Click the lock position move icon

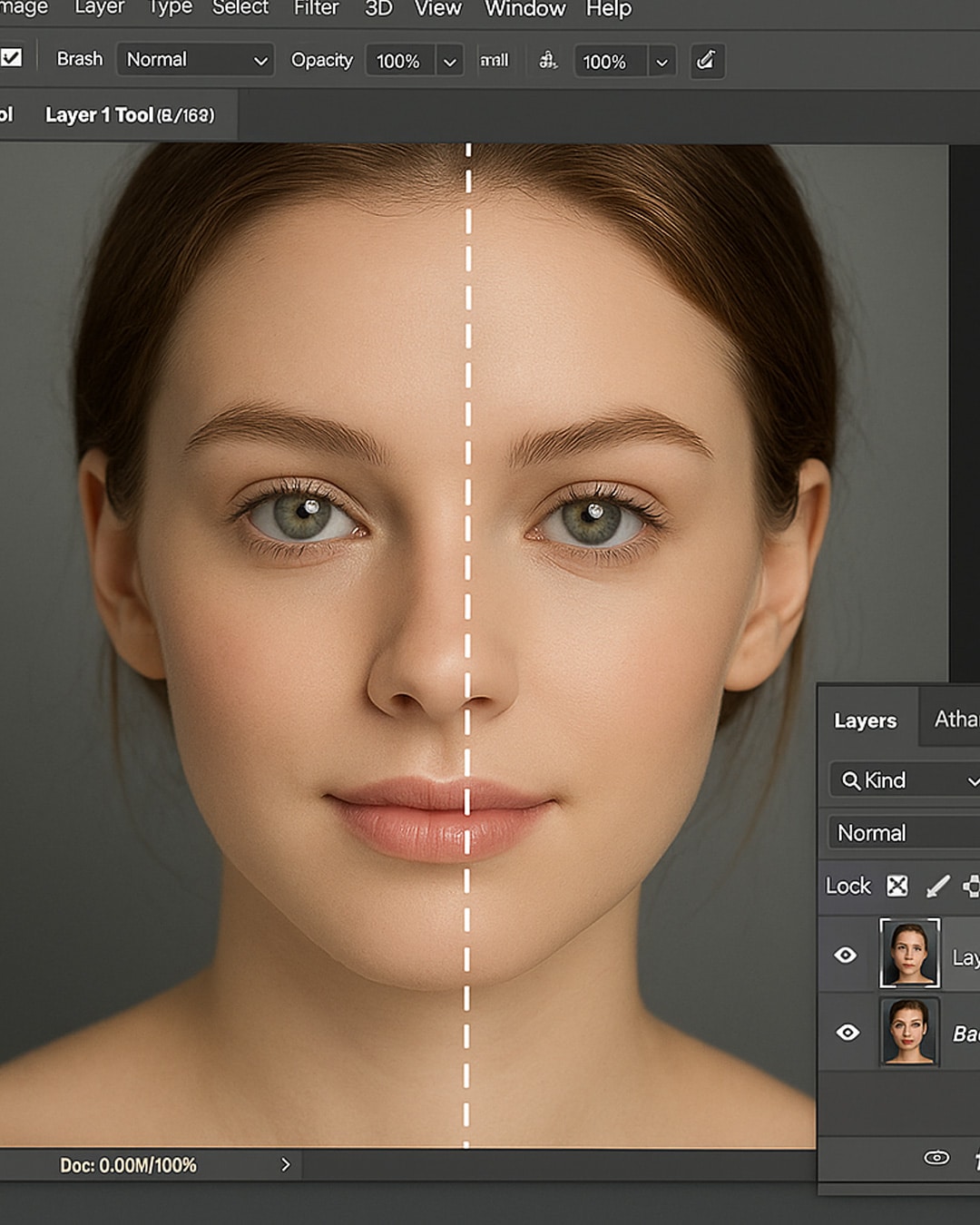pyautogui.click(x=972, y=886)
